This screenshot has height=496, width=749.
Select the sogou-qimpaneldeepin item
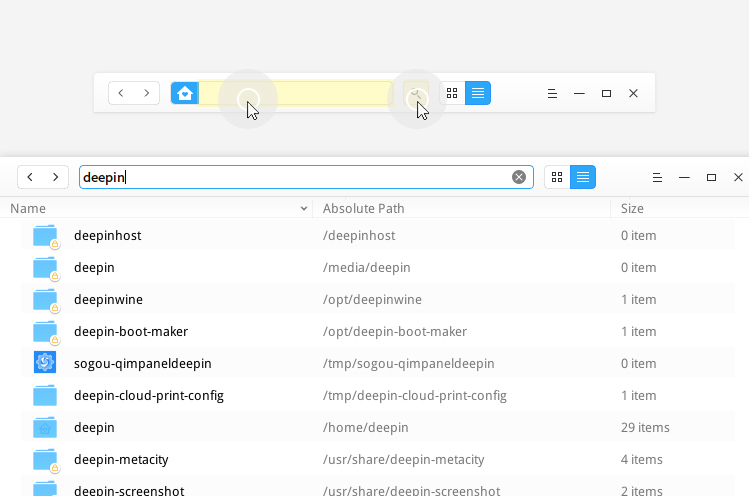pyautogui.click(x=378, y=364)
